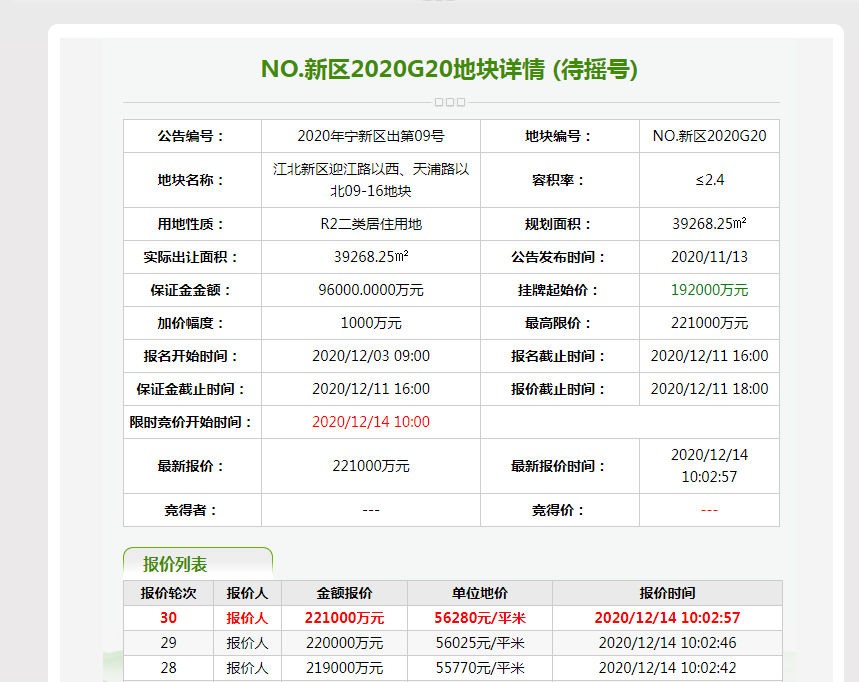This screenshot has height=682, width=859.
Task: Click the 报价列表 tab header
Action: point(175,565)
